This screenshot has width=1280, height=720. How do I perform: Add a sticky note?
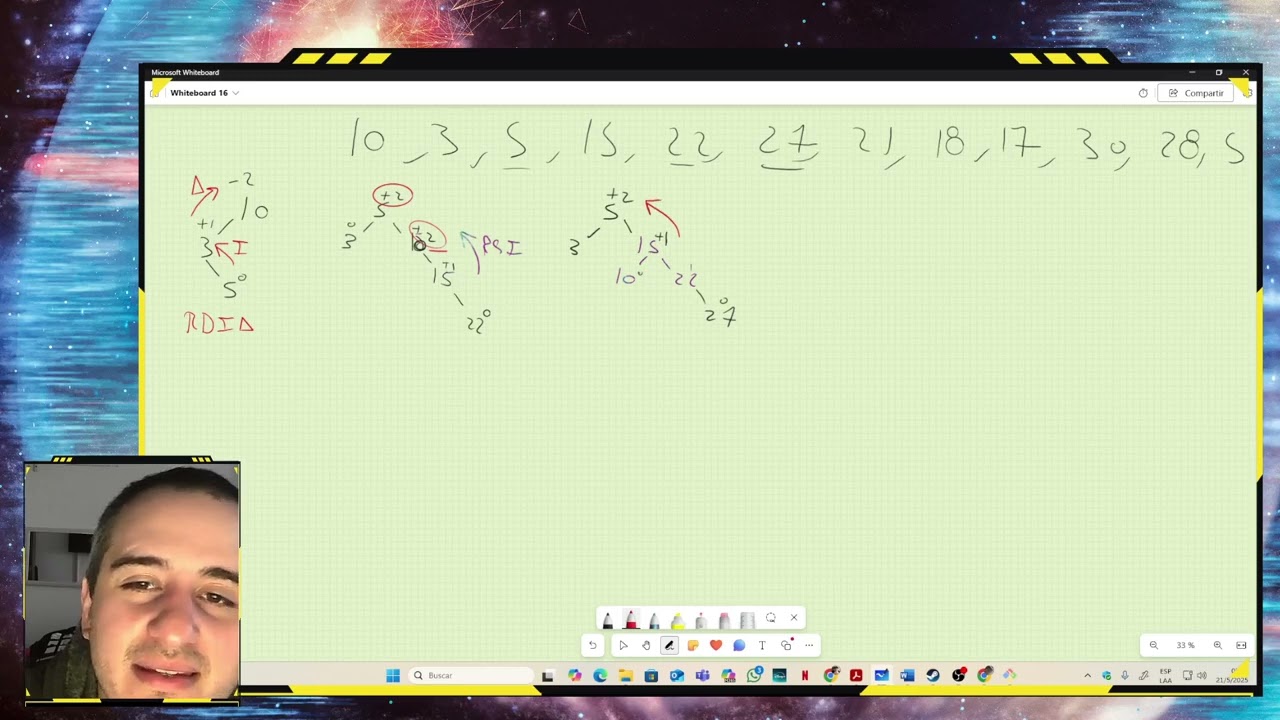tap(693, 645)
